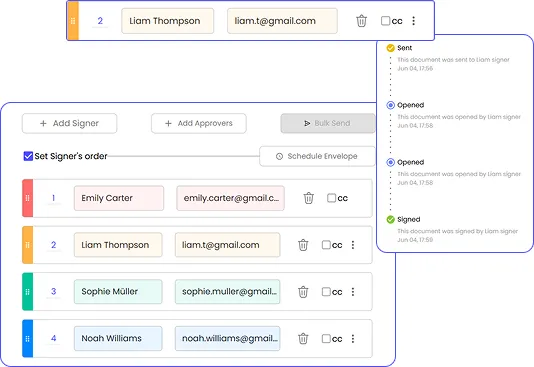Image resolution: width=534 pixels, height=367 pixels.
Task: Open more options for Sophie Müller
Action: 353,292
